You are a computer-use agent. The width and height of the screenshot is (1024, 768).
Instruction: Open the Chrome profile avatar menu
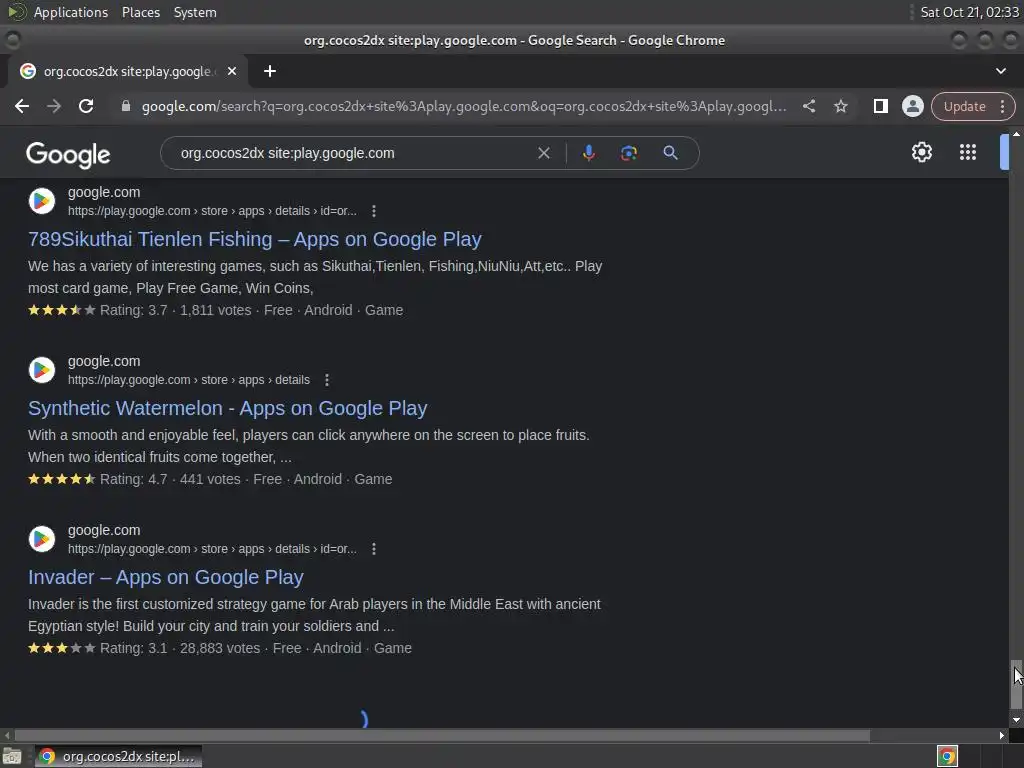point(913,106)
